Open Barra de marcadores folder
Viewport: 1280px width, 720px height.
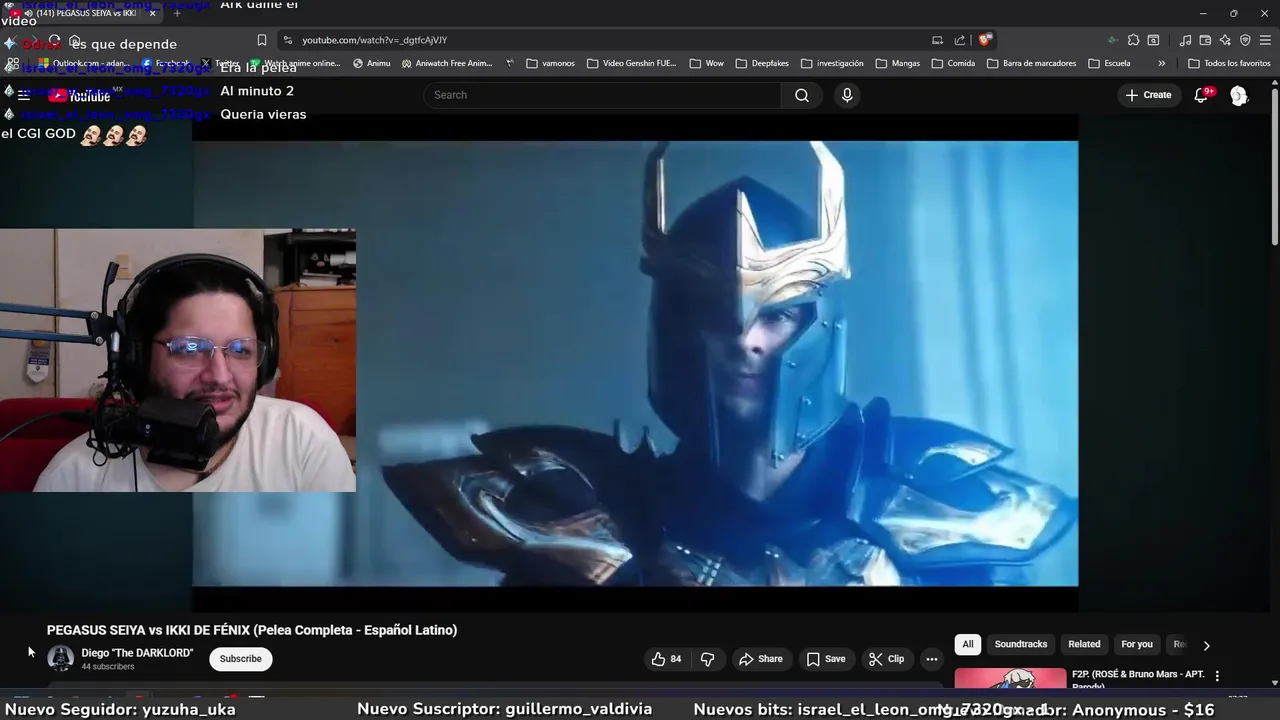[x=1031, y=63]
